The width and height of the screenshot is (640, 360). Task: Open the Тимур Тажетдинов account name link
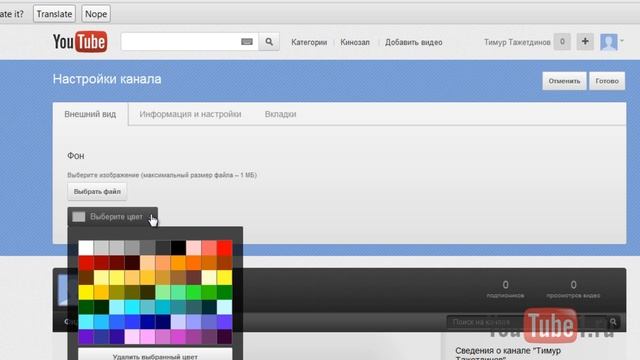(517, 42)
